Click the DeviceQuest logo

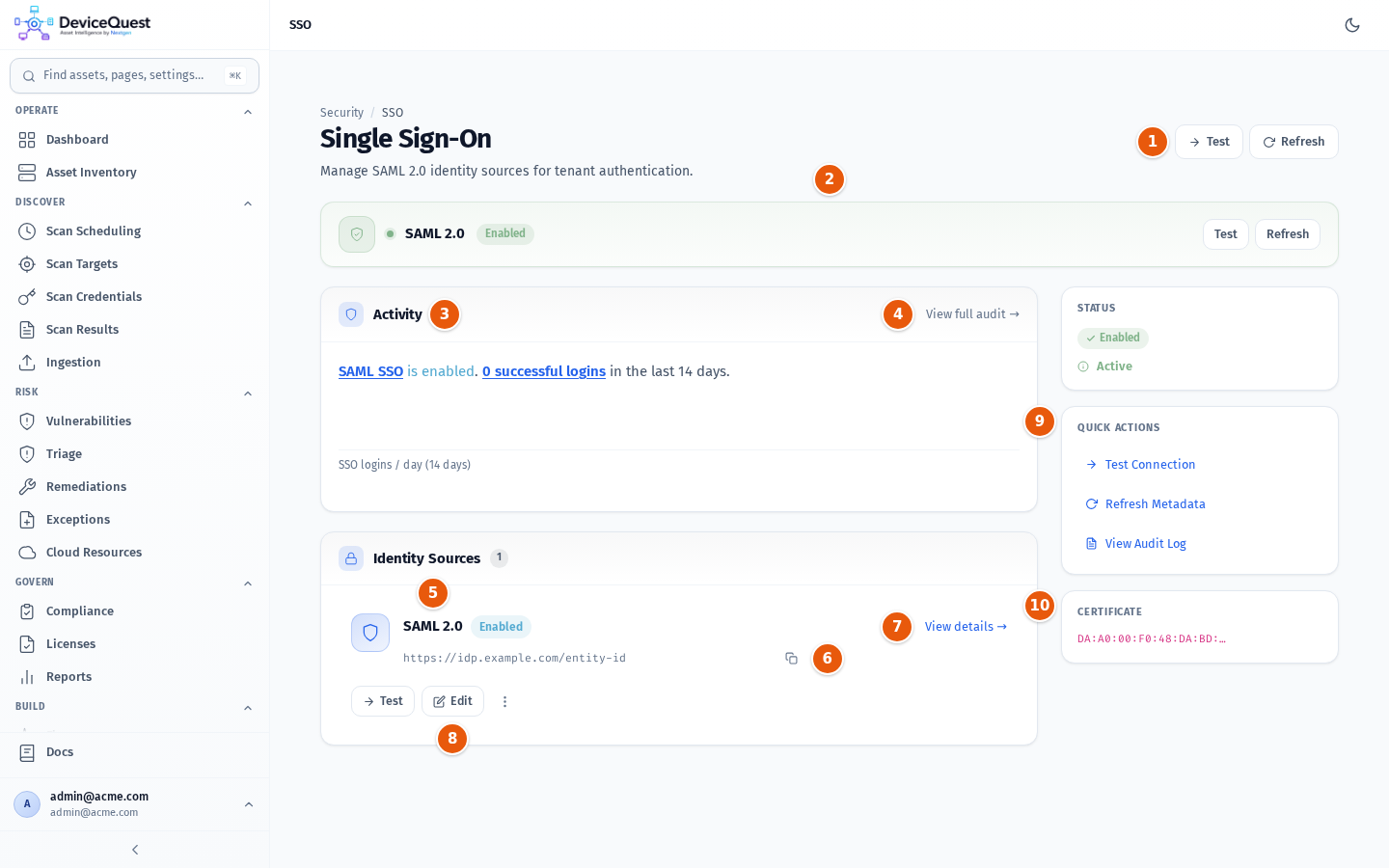coord(83,24)
